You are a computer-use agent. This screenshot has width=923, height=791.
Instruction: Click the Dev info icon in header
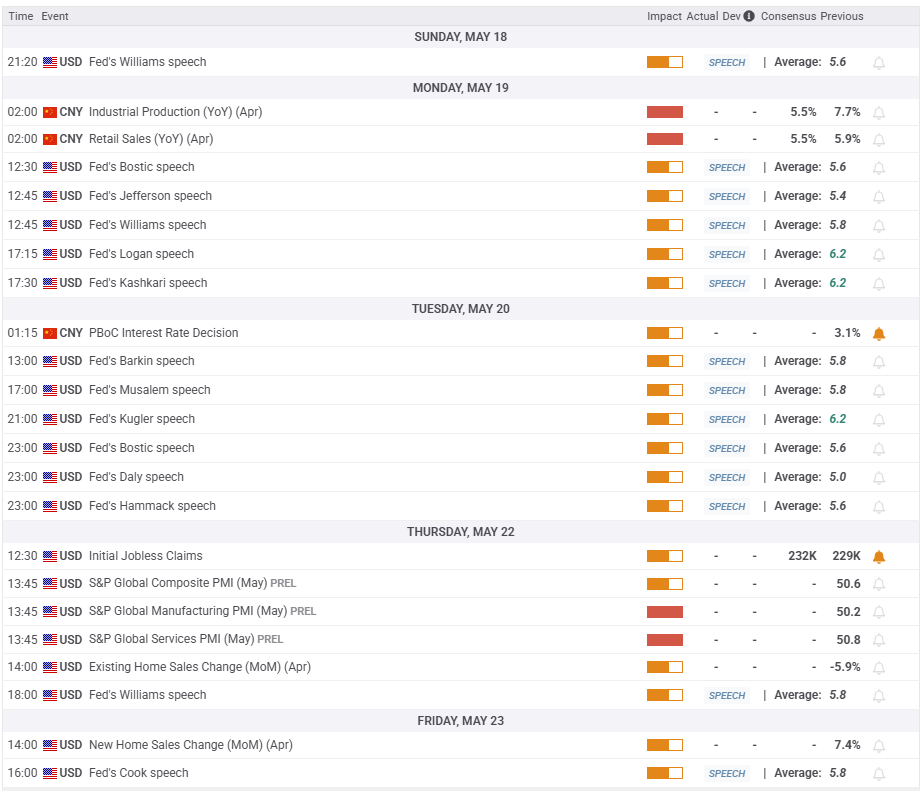749,16
